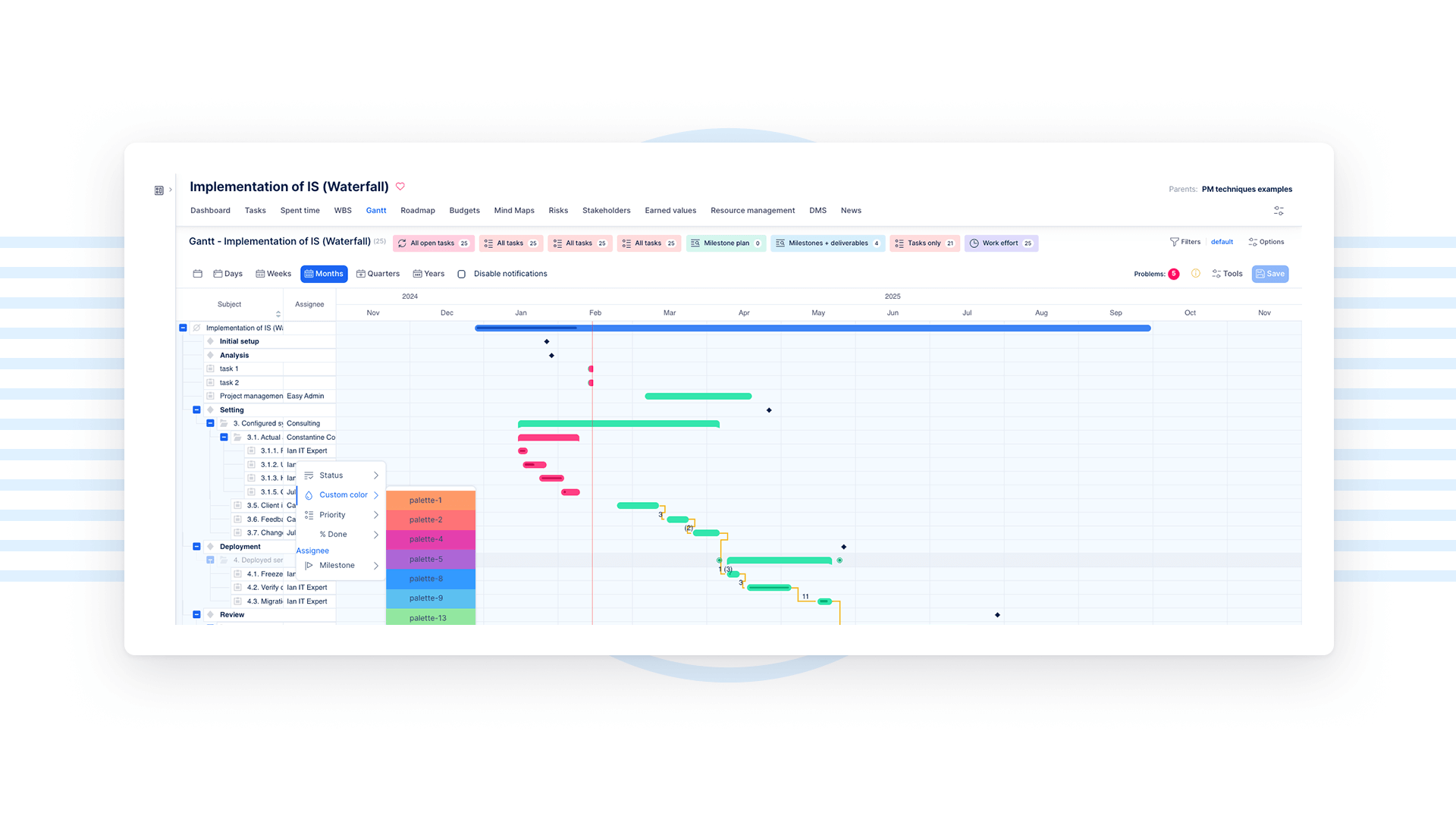
Task: Switch to Quarters zoom view
Action: coord(378,274)
